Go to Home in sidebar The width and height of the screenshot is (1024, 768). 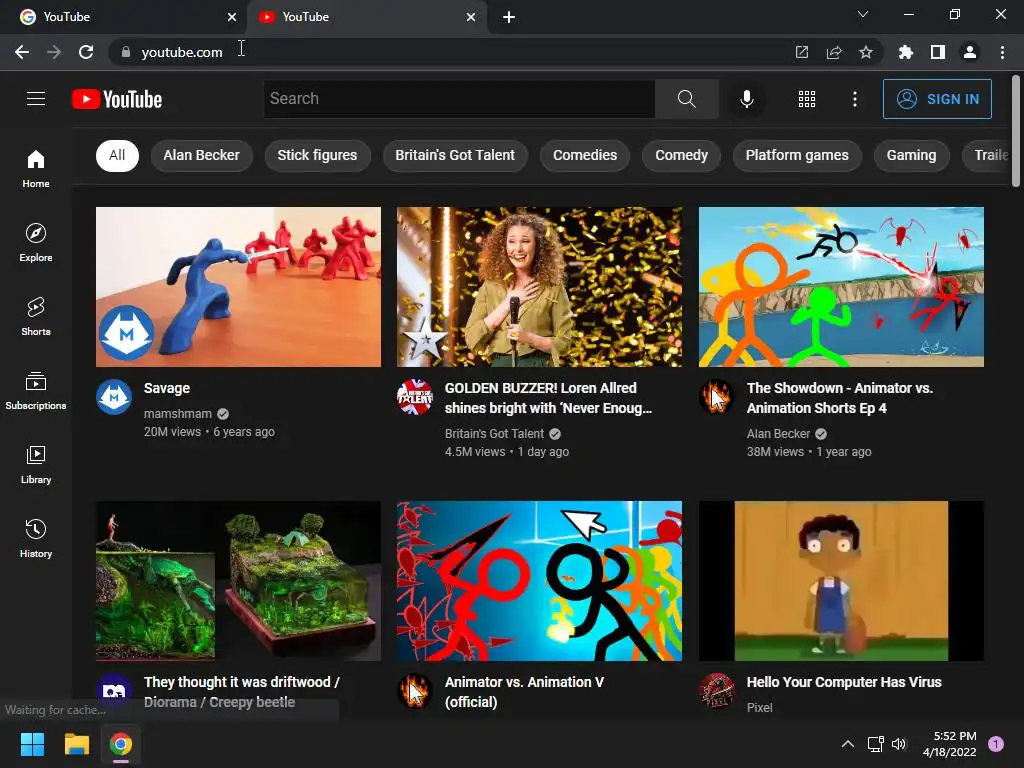coord(36,168)
